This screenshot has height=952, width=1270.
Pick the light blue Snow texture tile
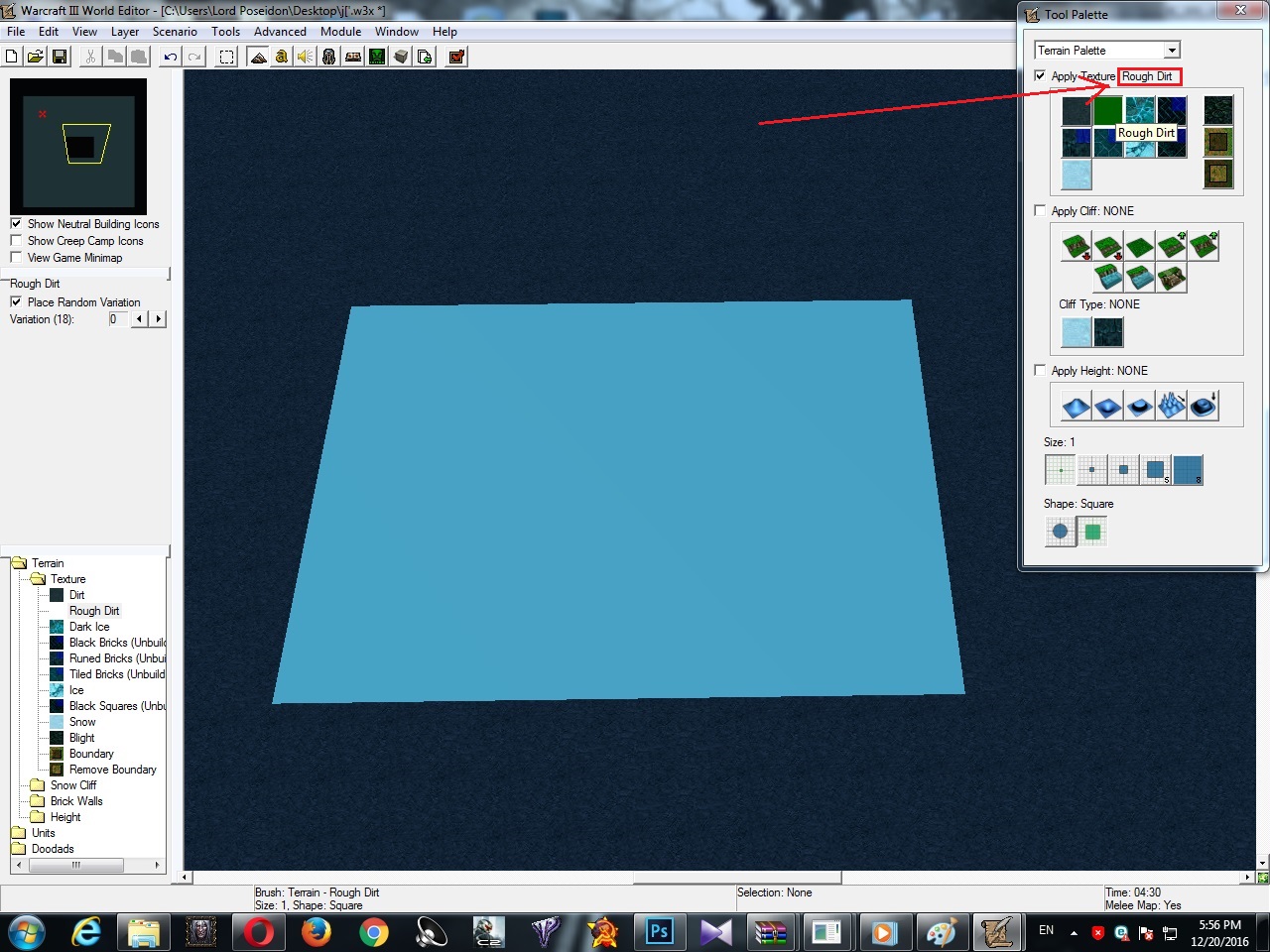click(1077, 175)
